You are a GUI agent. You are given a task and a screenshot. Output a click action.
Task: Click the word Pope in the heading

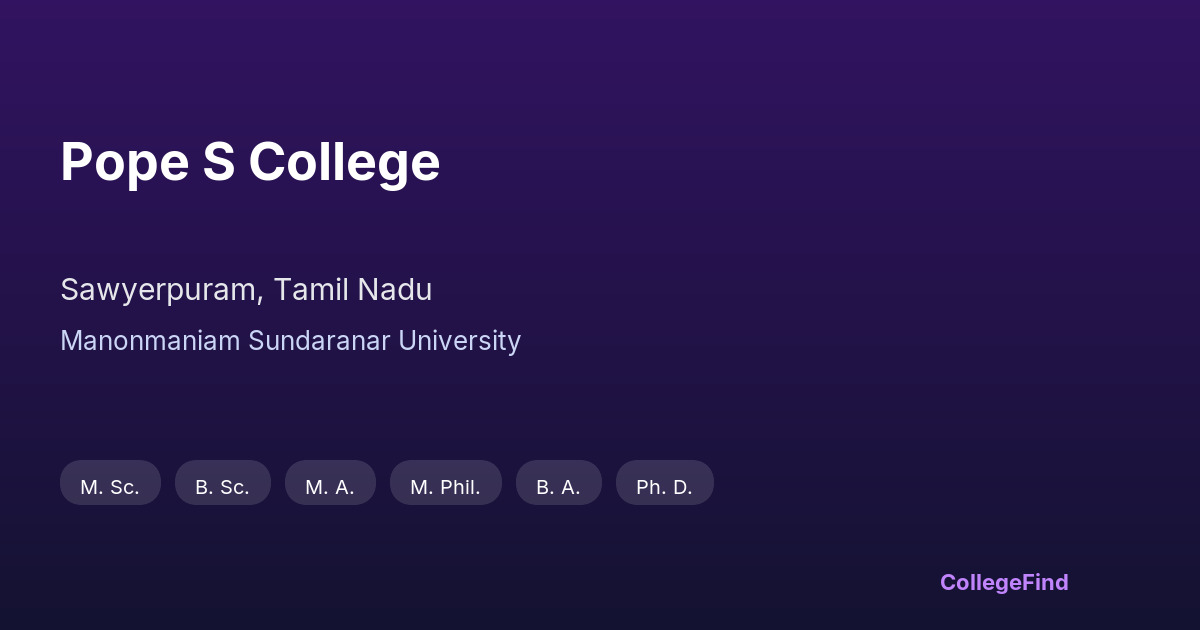(124, 162)
